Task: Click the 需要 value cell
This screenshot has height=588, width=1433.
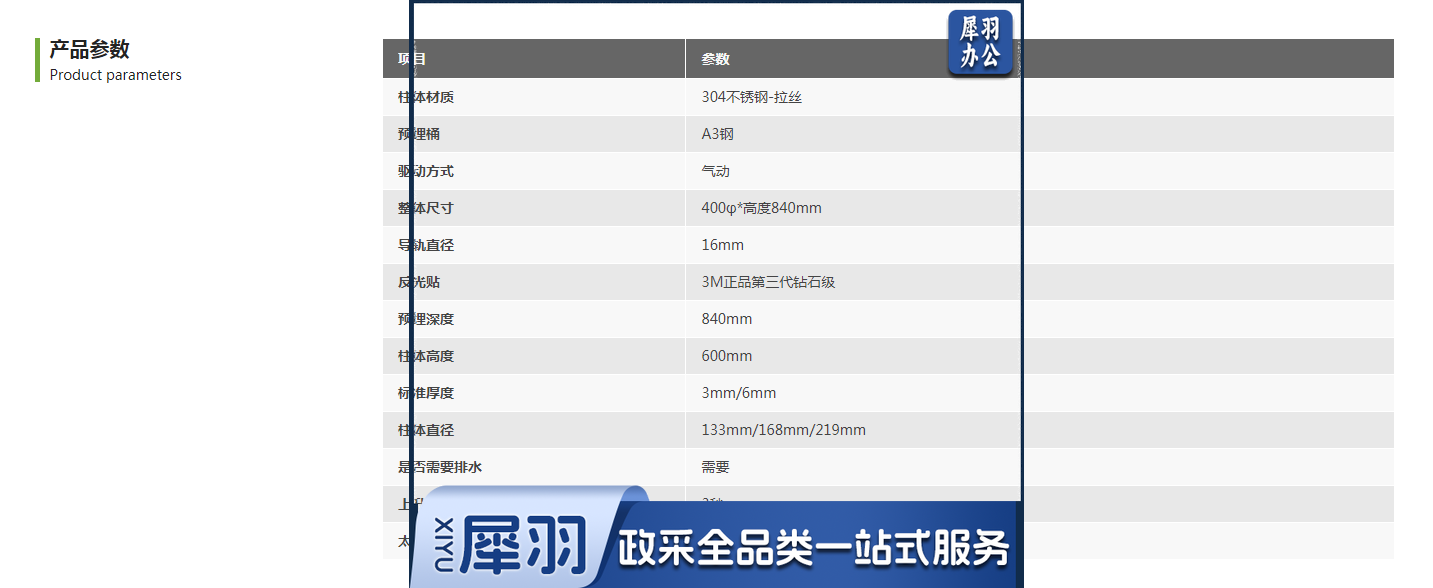Action: click(x=716, y=467)
